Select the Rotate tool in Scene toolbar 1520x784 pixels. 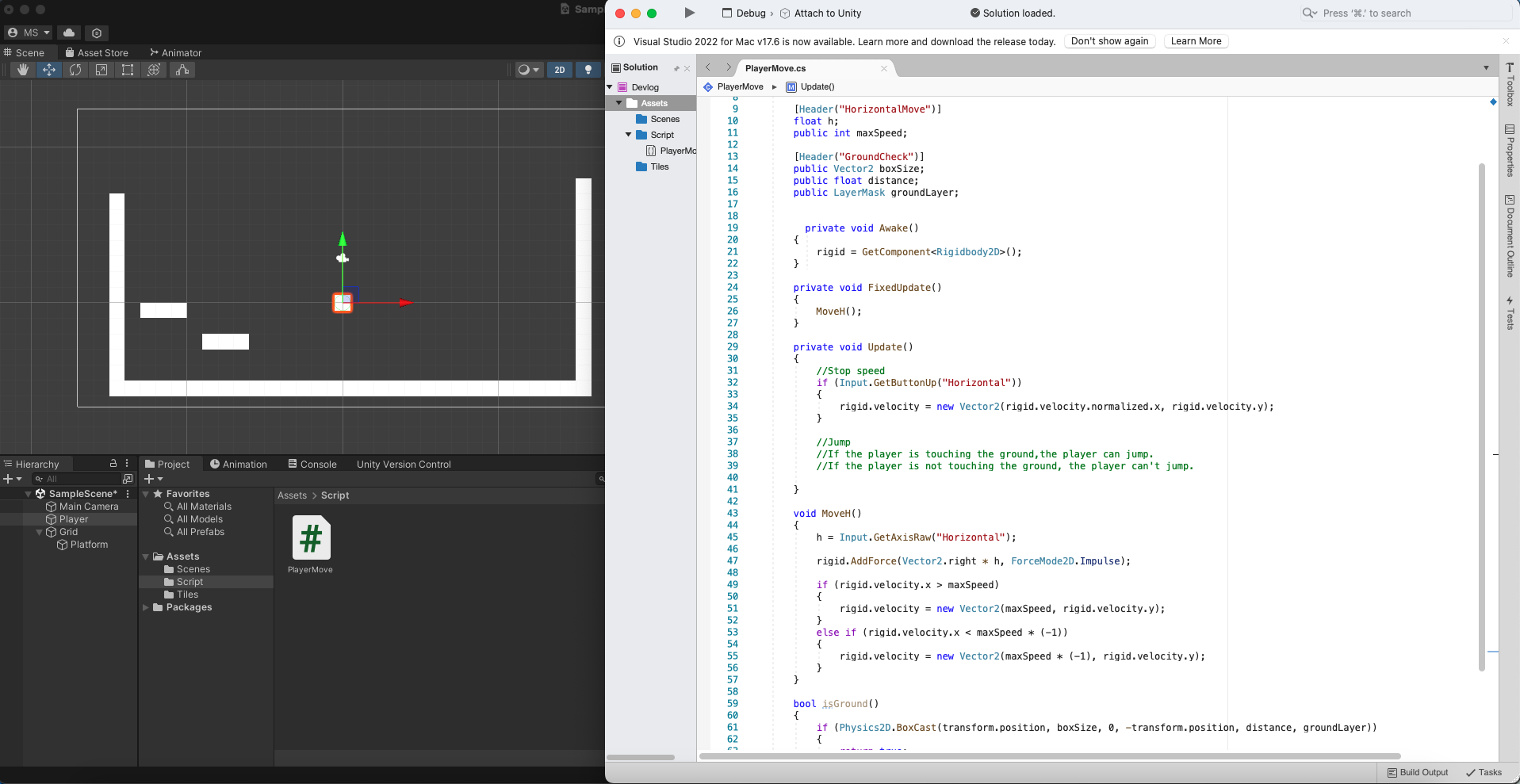(75, 70)
